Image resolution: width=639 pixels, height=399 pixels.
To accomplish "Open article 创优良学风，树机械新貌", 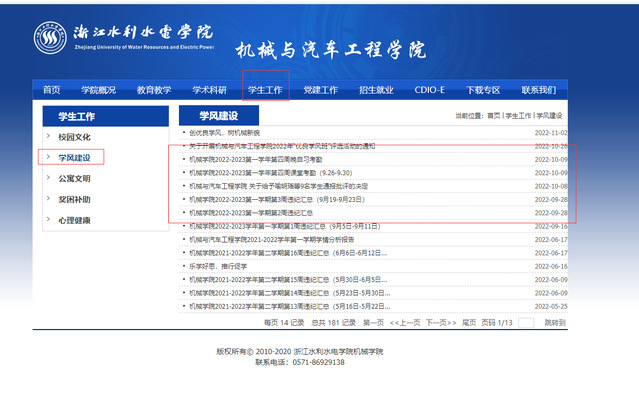I will (x=225, y=133).
